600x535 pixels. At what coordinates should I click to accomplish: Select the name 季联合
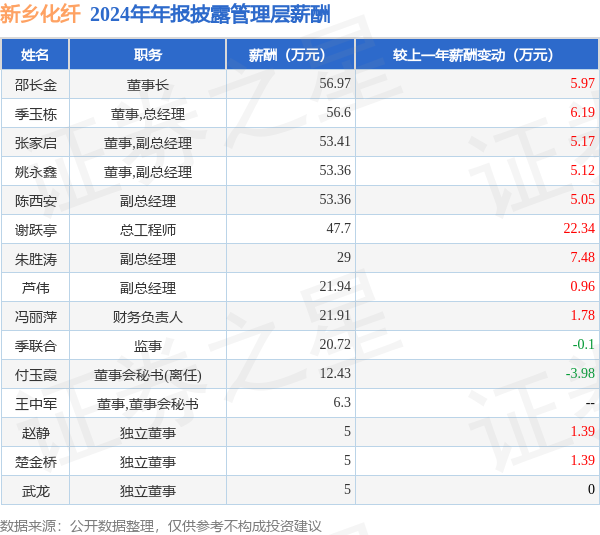[x=36, y=346]
